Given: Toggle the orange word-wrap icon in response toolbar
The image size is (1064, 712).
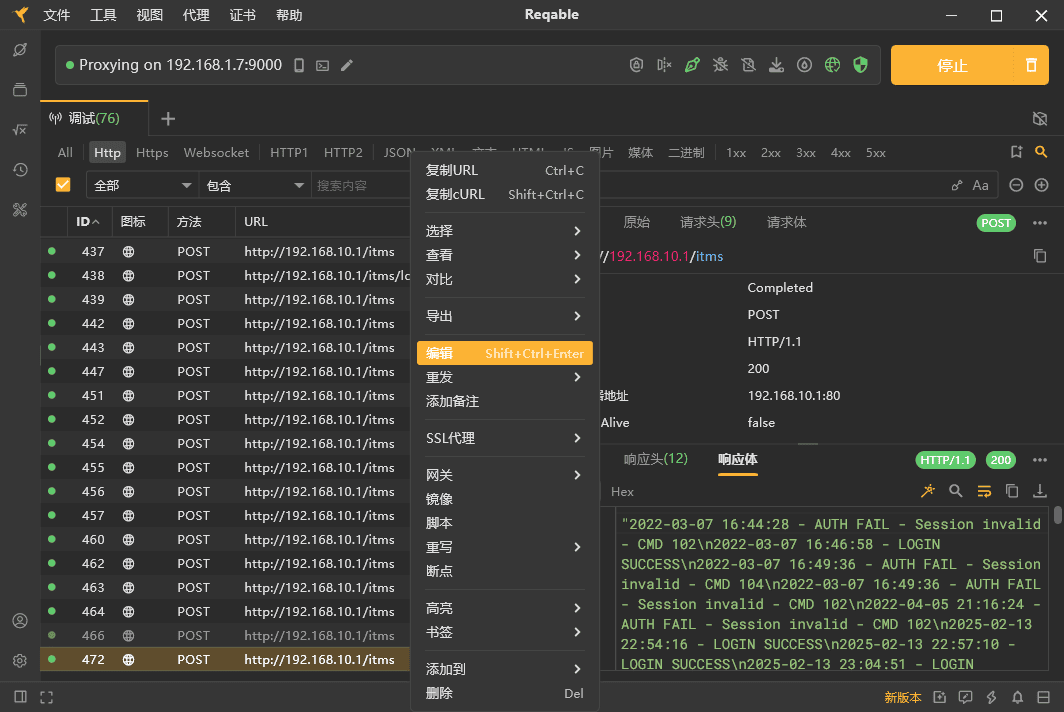Looking at the screenshot, I should (984, 491).
